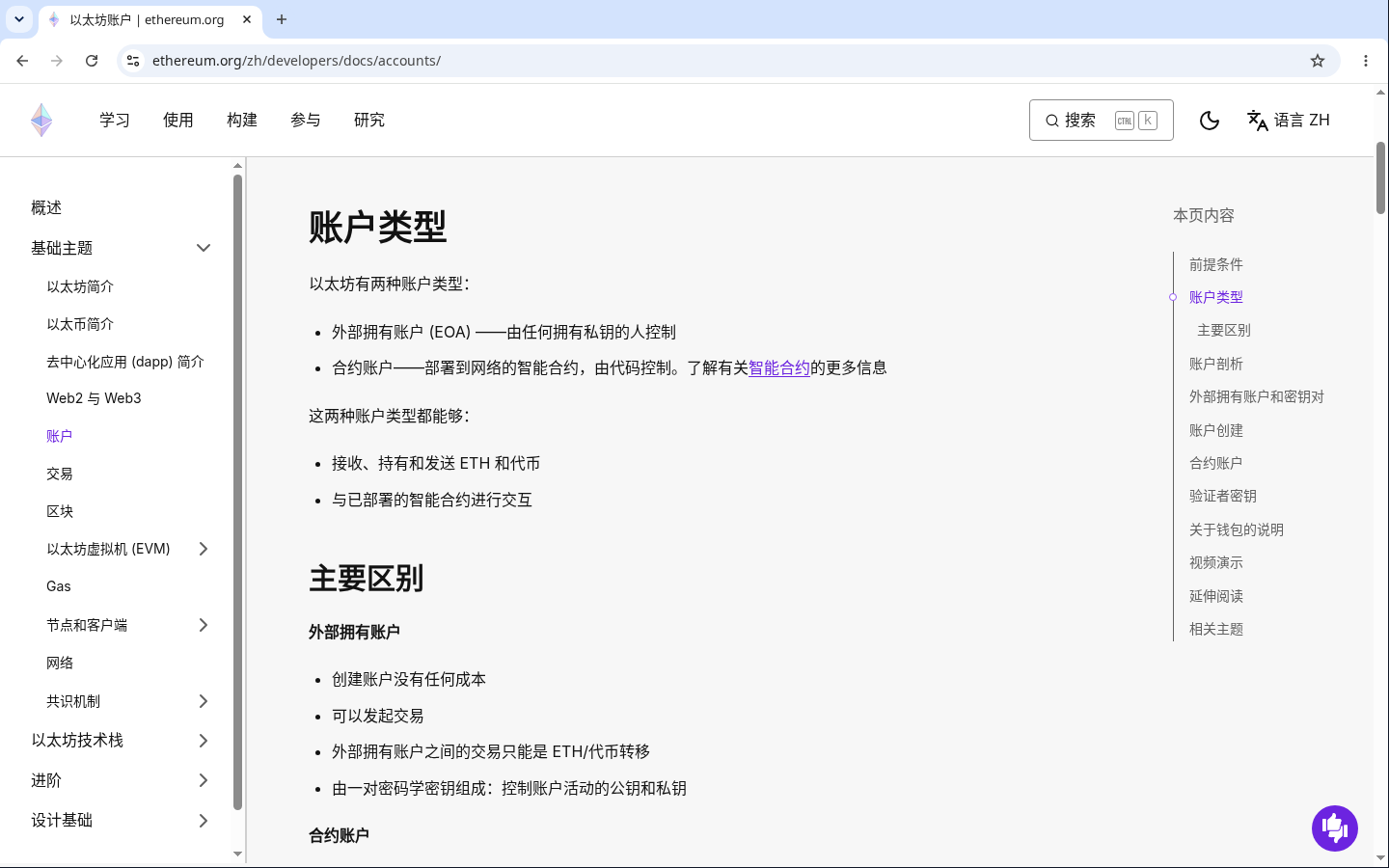
Task: Jump to 账户剖析 in page contents
Action: [1216, 364]
